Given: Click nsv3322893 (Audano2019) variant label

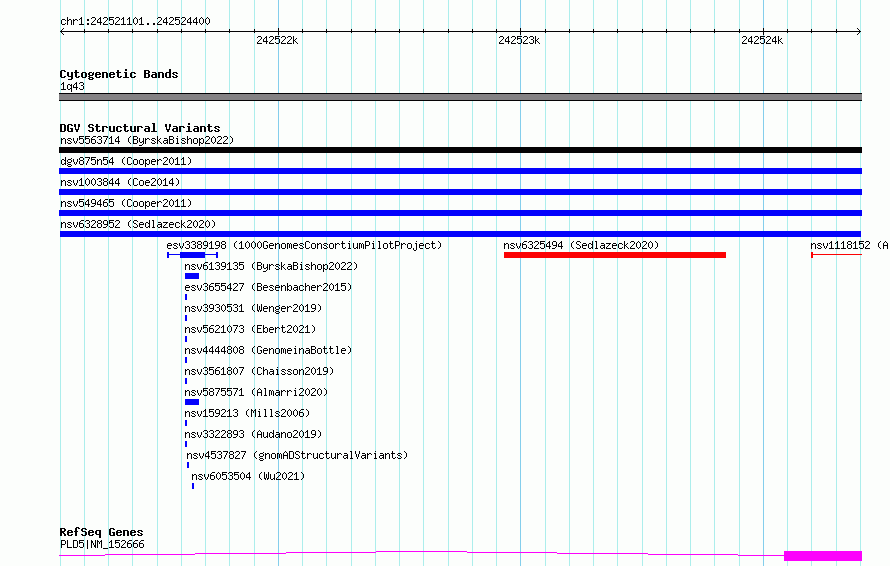Looking at the screenshot, I should [x=253, y=434].
